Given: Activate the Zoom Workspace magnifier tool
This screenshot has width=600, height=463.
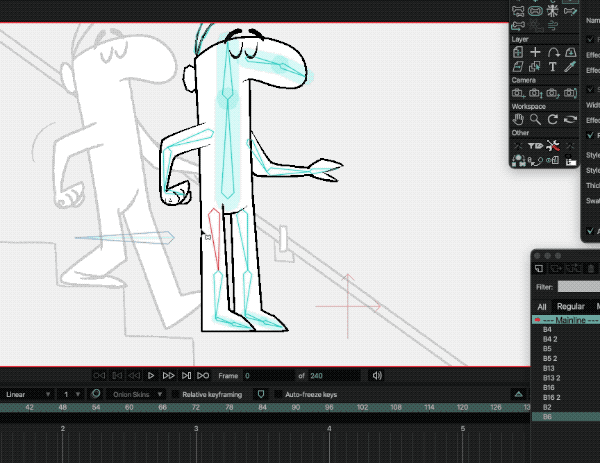Looking at the screenshot, I should click(x=535, y=119).
